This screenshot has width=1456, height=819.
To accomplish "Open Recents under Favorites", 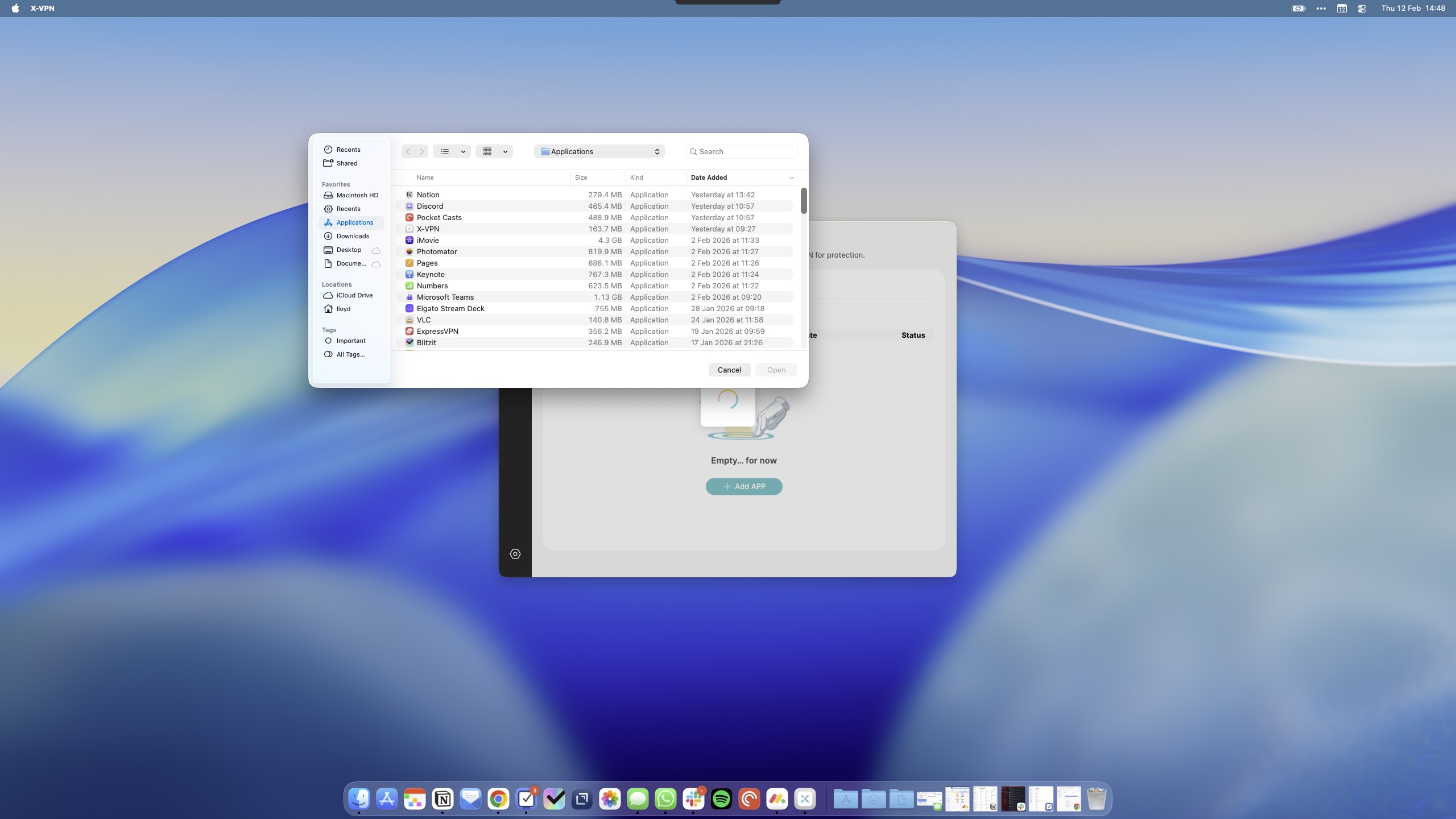I will coord(348,209).
